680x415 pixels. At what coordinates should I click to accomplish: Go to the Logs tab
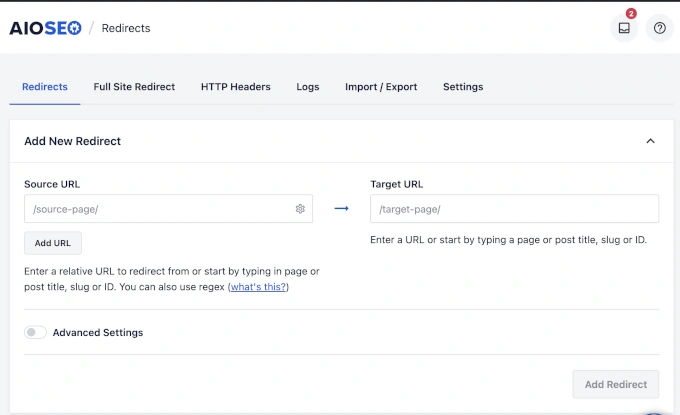tap(308, 87)
